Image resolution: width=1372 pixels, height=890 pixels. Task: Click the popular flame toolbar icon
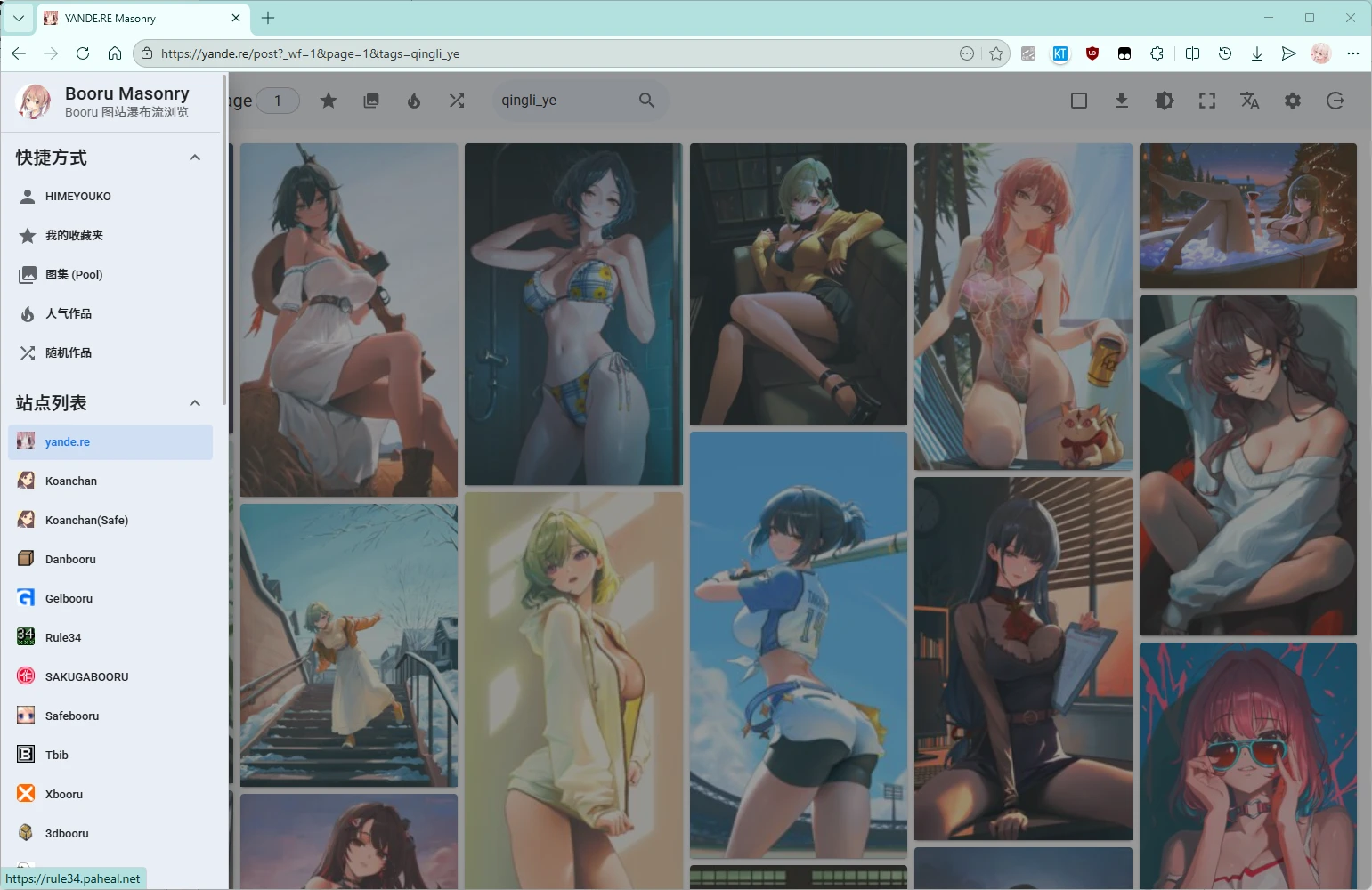pos(414,101)
